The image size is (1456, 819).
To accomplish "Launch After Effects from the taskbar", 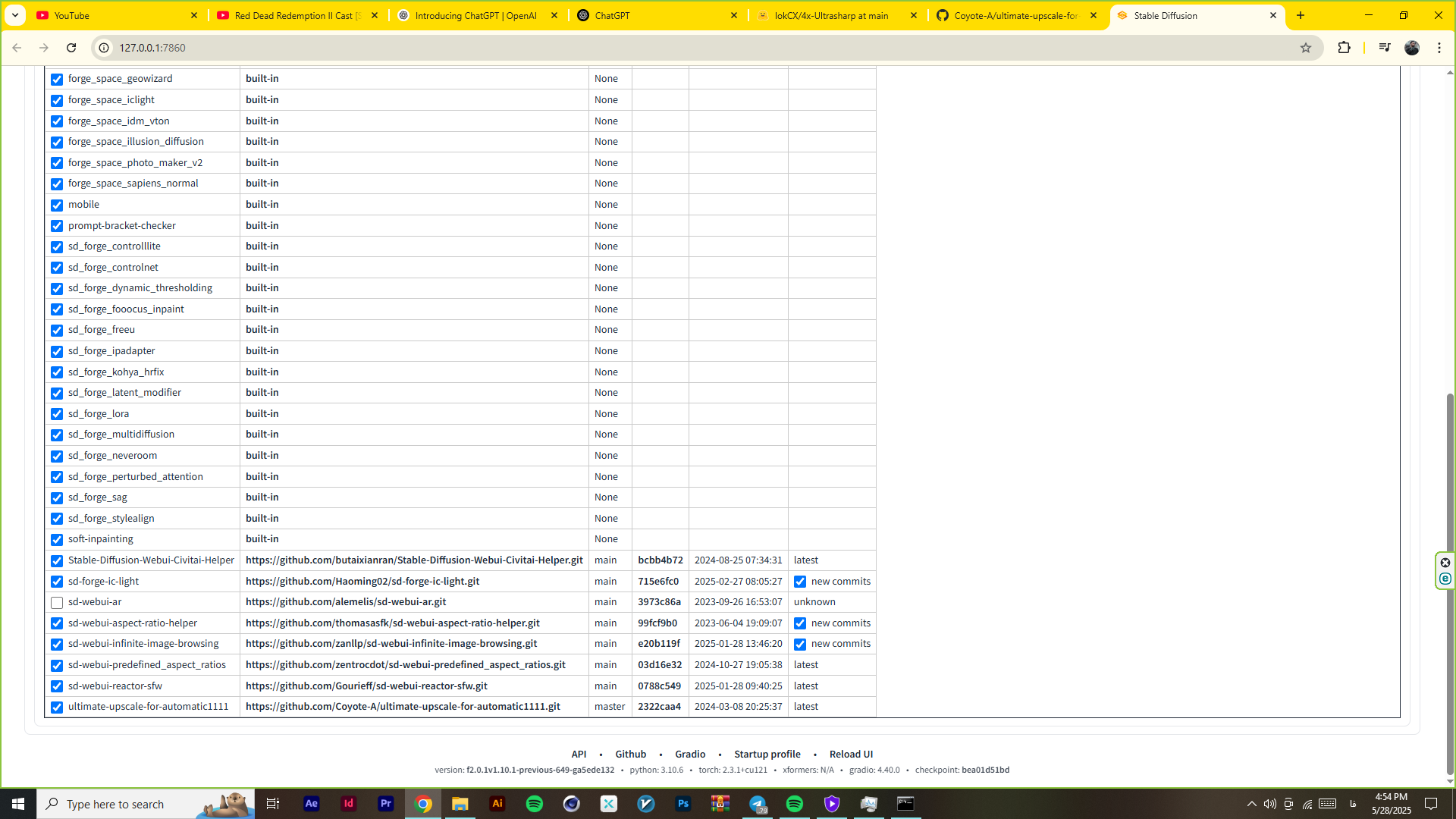I will point(311,804).
